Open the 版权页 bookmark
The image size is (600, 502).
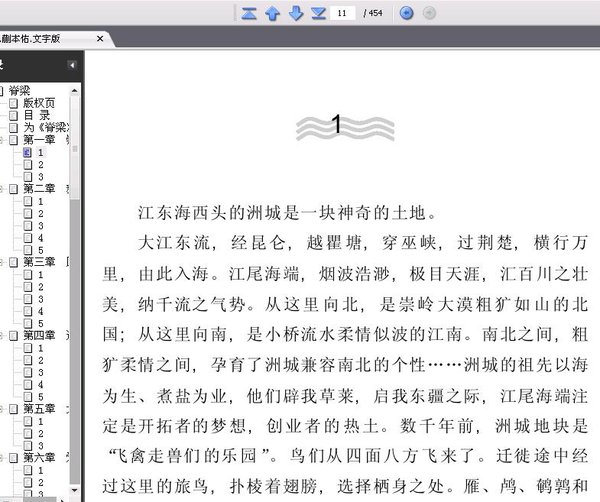[x=39, y=103]
